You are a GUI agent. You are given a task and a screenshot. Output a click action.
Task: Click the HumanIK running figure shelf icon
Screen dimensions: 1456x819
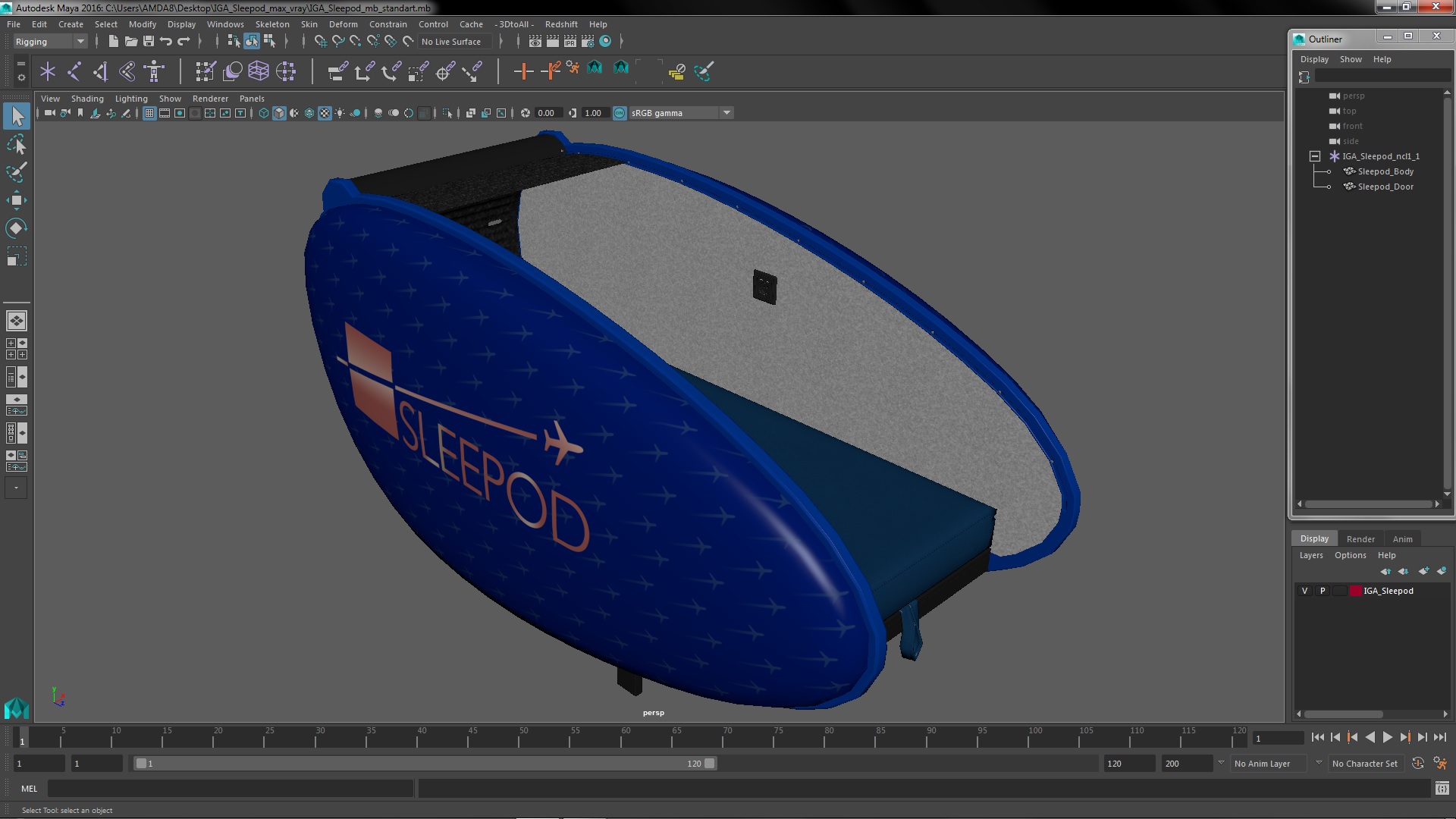[573, 69]
